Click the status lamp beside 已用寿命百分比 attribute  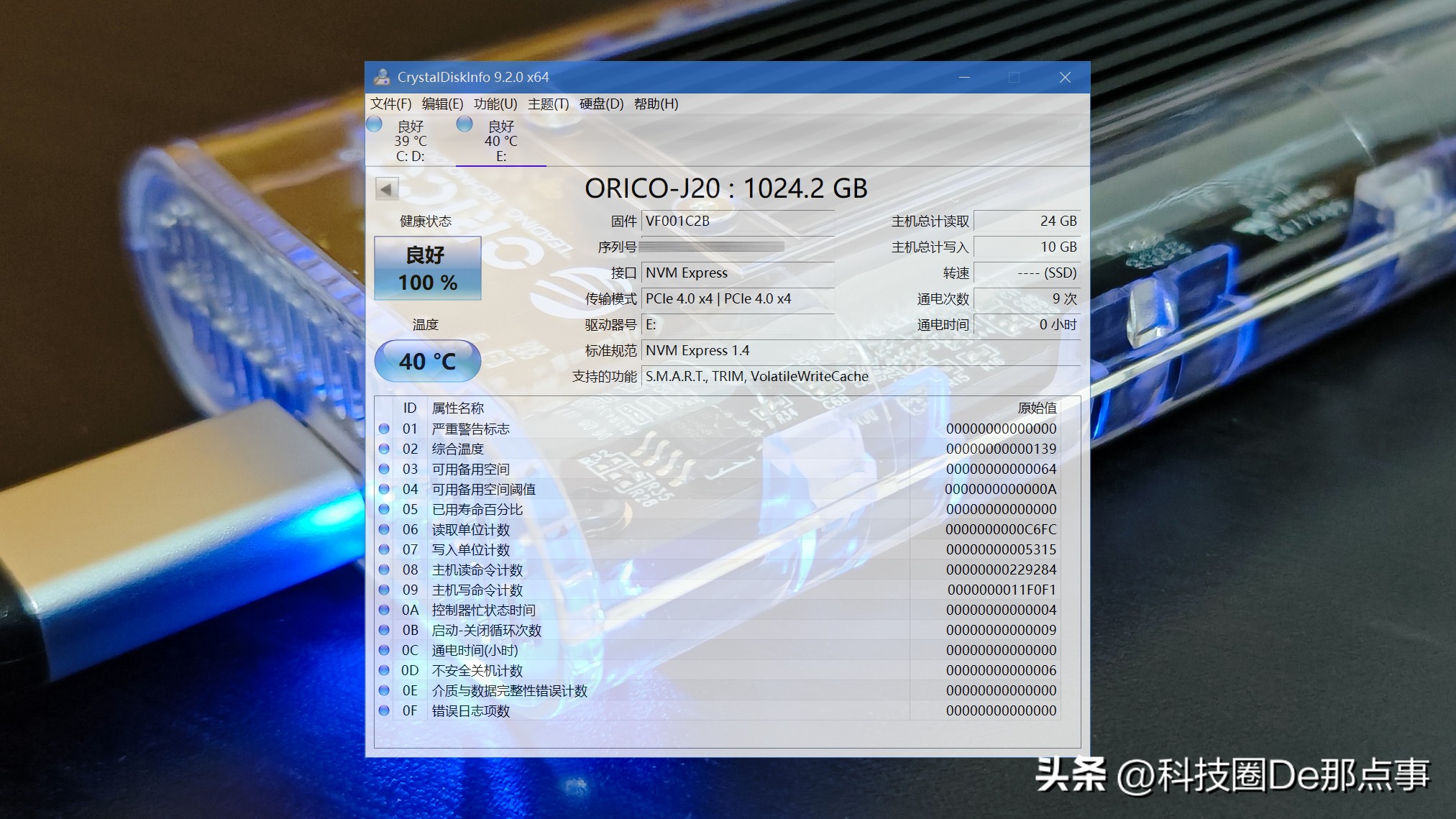click(385, 509)
